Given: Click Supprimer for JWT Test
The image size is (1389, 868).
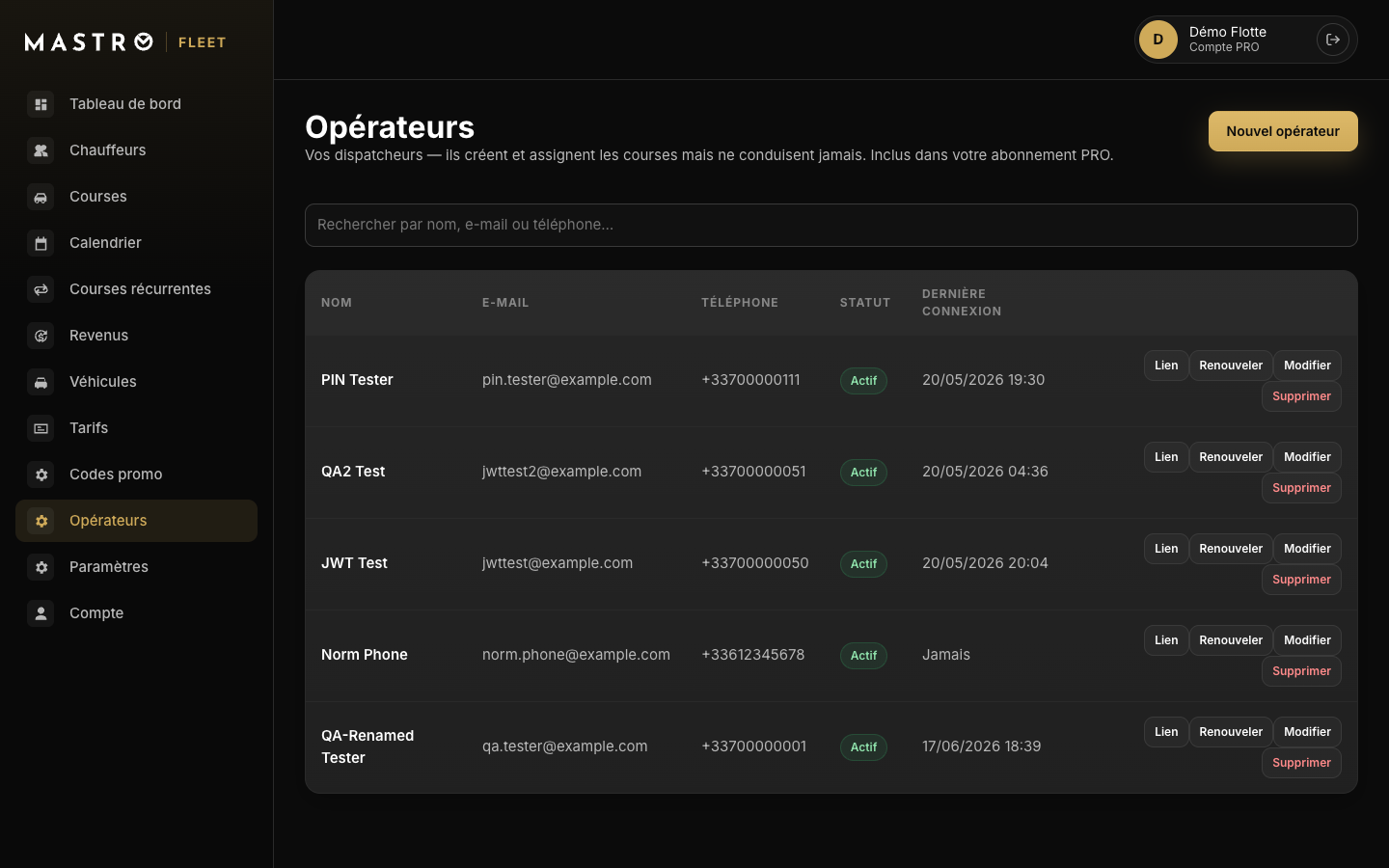Looking at the screenshot, I should click(1301, 580).
